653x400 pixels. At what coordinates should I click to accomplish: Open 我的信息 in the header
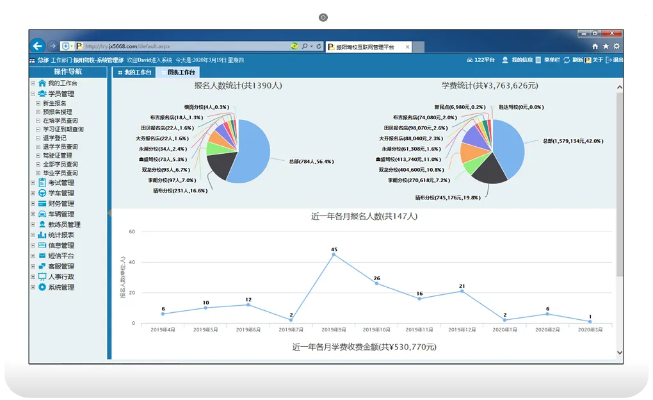[518, 60]
